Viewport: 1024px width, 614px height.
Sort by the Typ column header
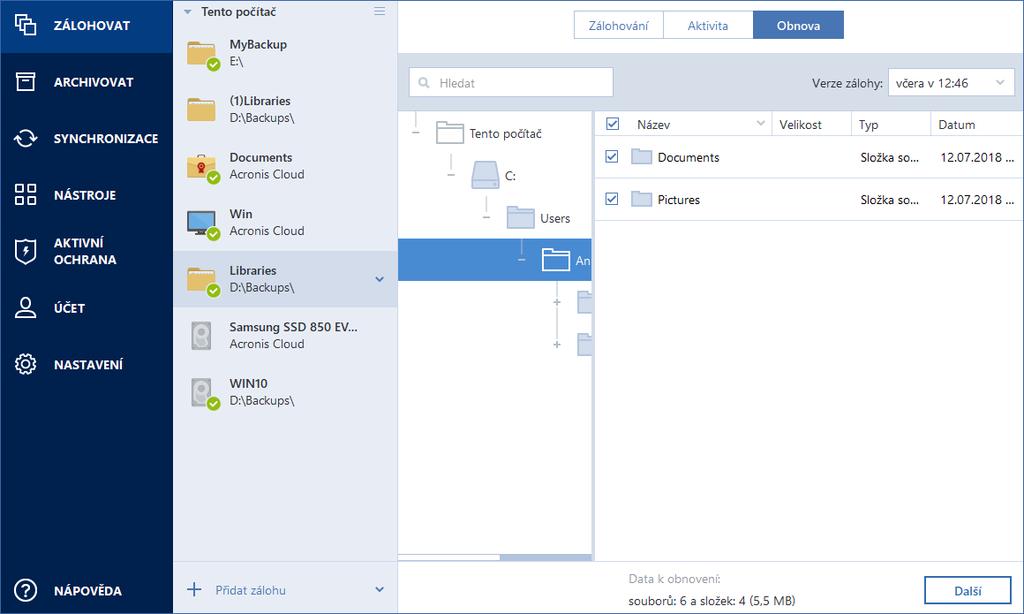869,125
